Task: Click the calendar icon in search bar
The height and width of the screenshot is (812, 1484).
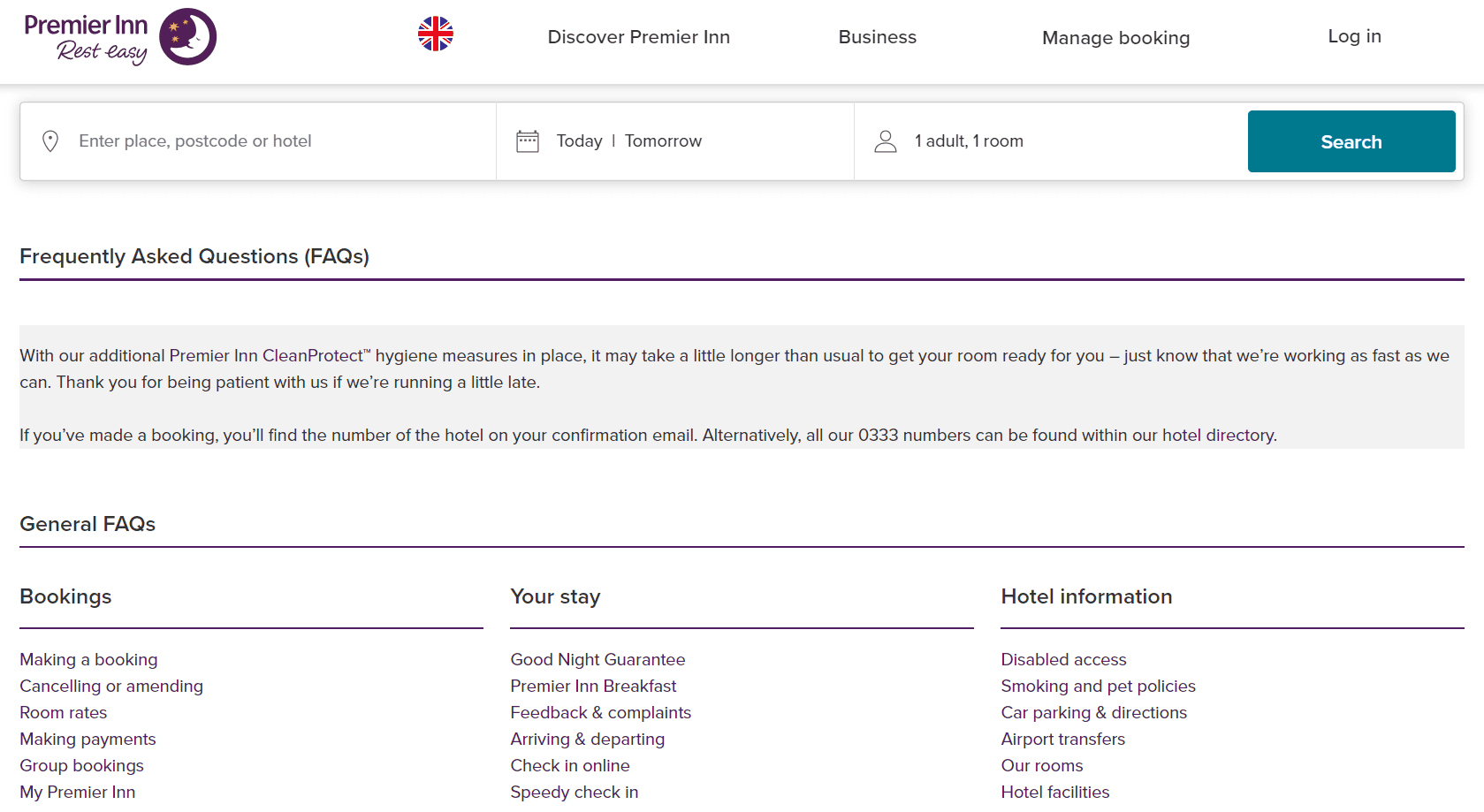Action: pyautogui.click(x=528, y=141)
